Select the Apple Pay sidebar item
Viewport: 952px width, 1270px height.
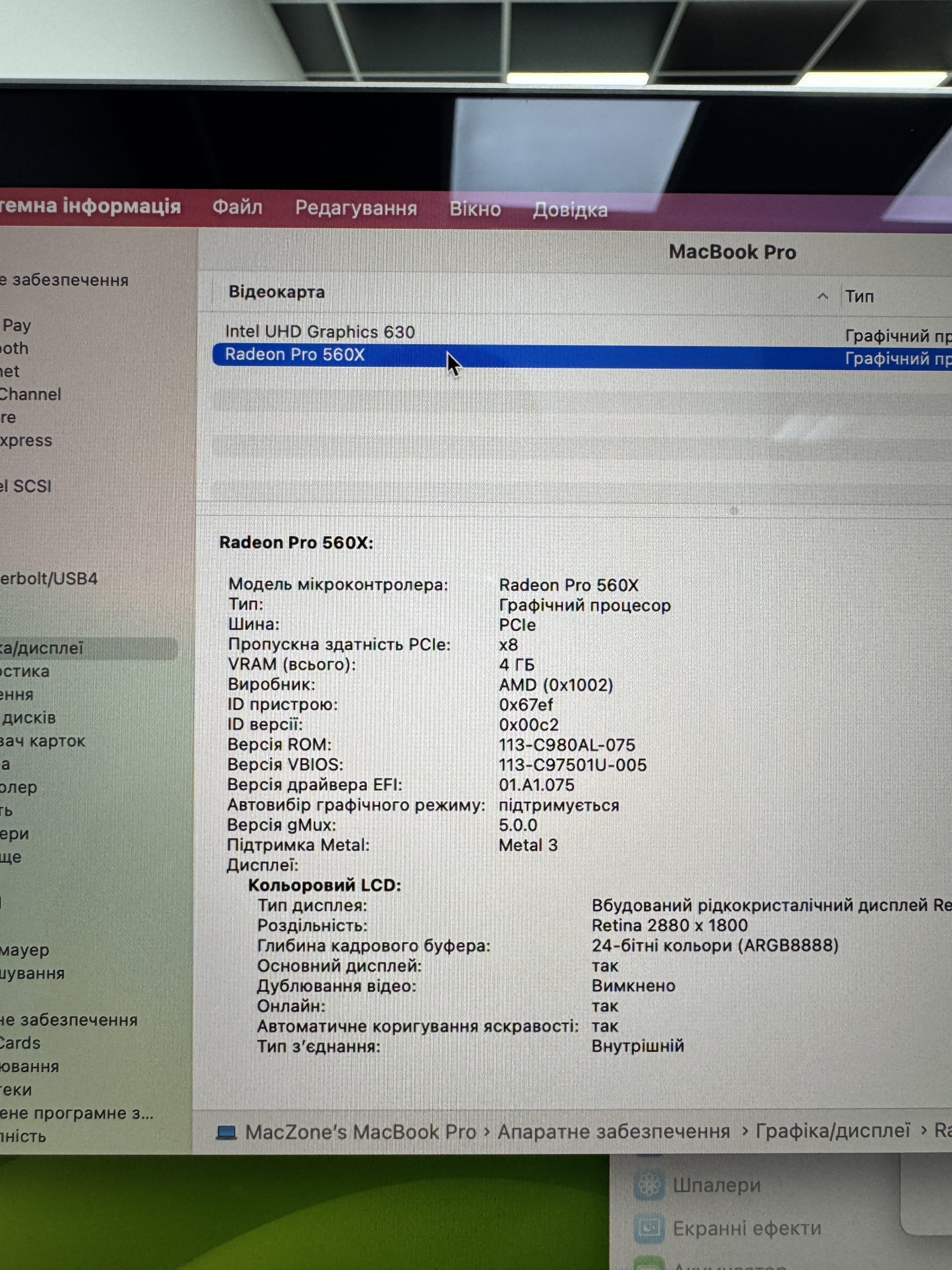[x=15, y=325]
